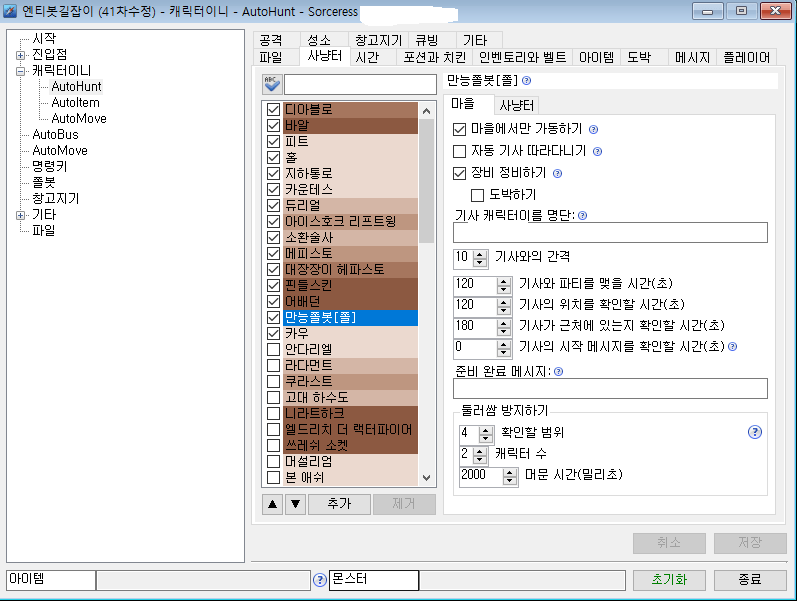The height and width of the screenshot is (601, 797).
Task: Expand the 진입점 tree node
Action: 20,55
